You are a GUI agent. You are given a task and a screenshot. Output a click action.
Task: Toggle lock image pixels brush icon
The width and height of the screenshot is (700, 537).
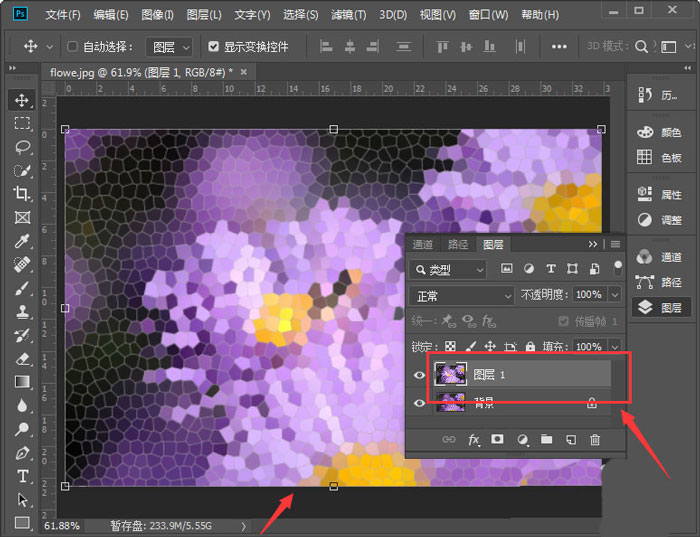[x=471, y=347]
